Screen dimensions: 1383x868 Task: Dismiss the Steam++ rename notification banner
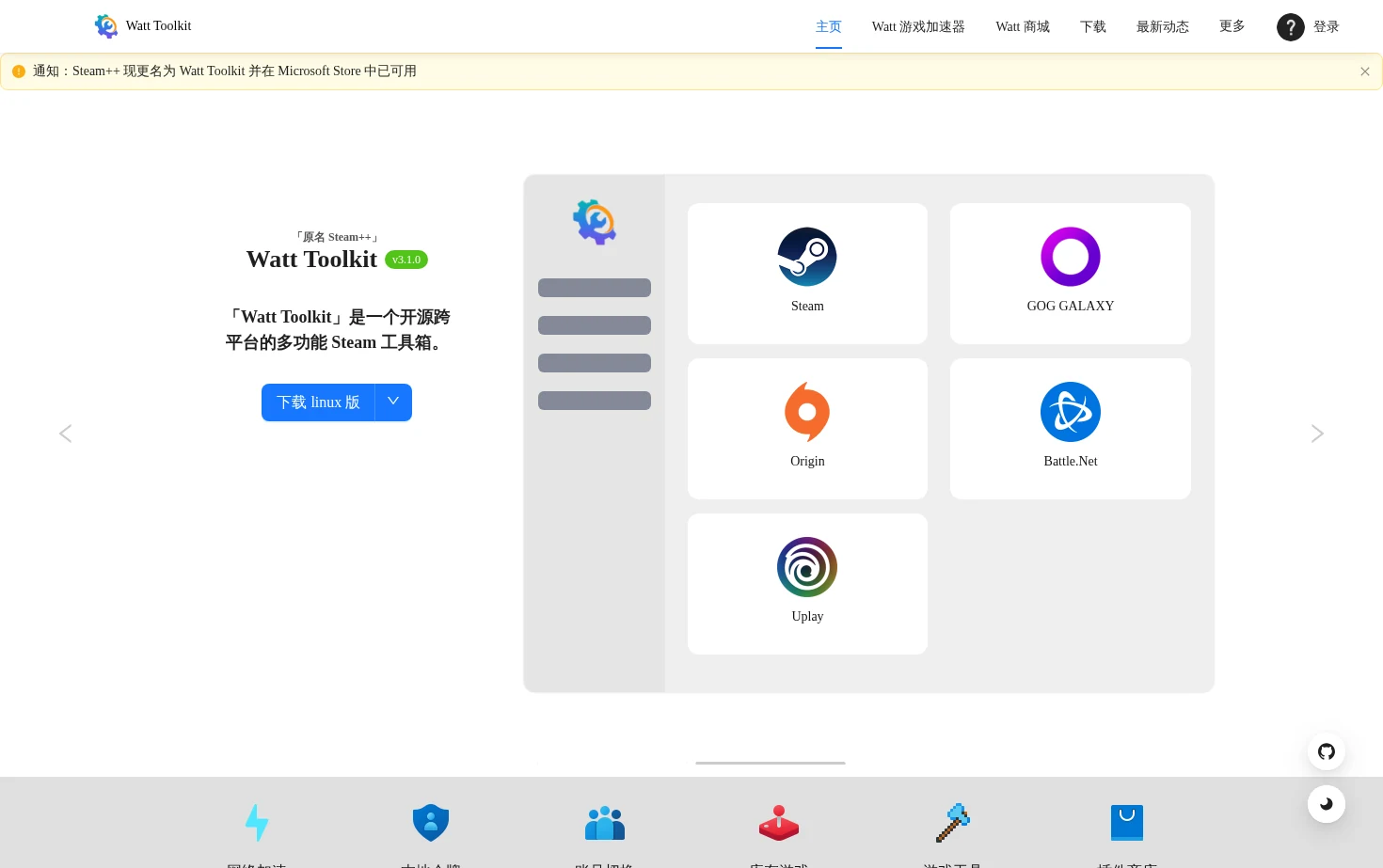point(1365,71)
